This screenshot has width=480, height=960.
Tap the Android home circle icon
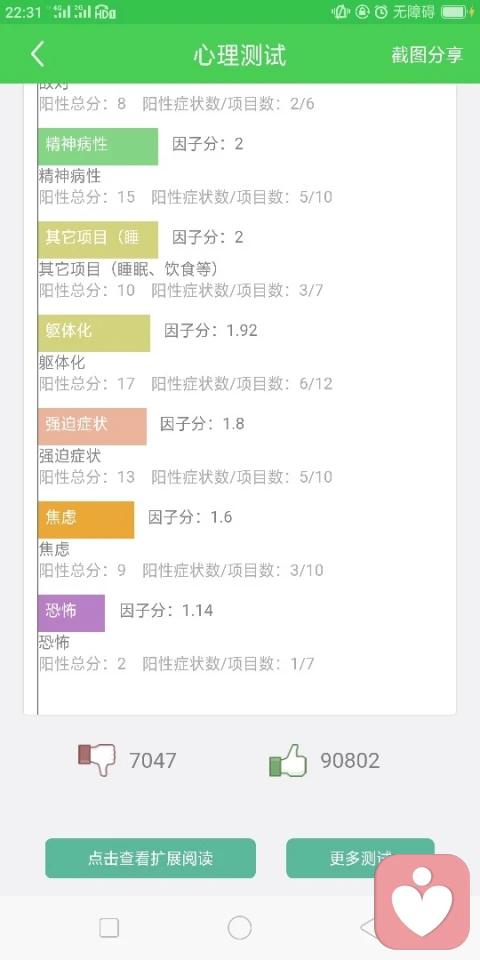pos(239,928)
